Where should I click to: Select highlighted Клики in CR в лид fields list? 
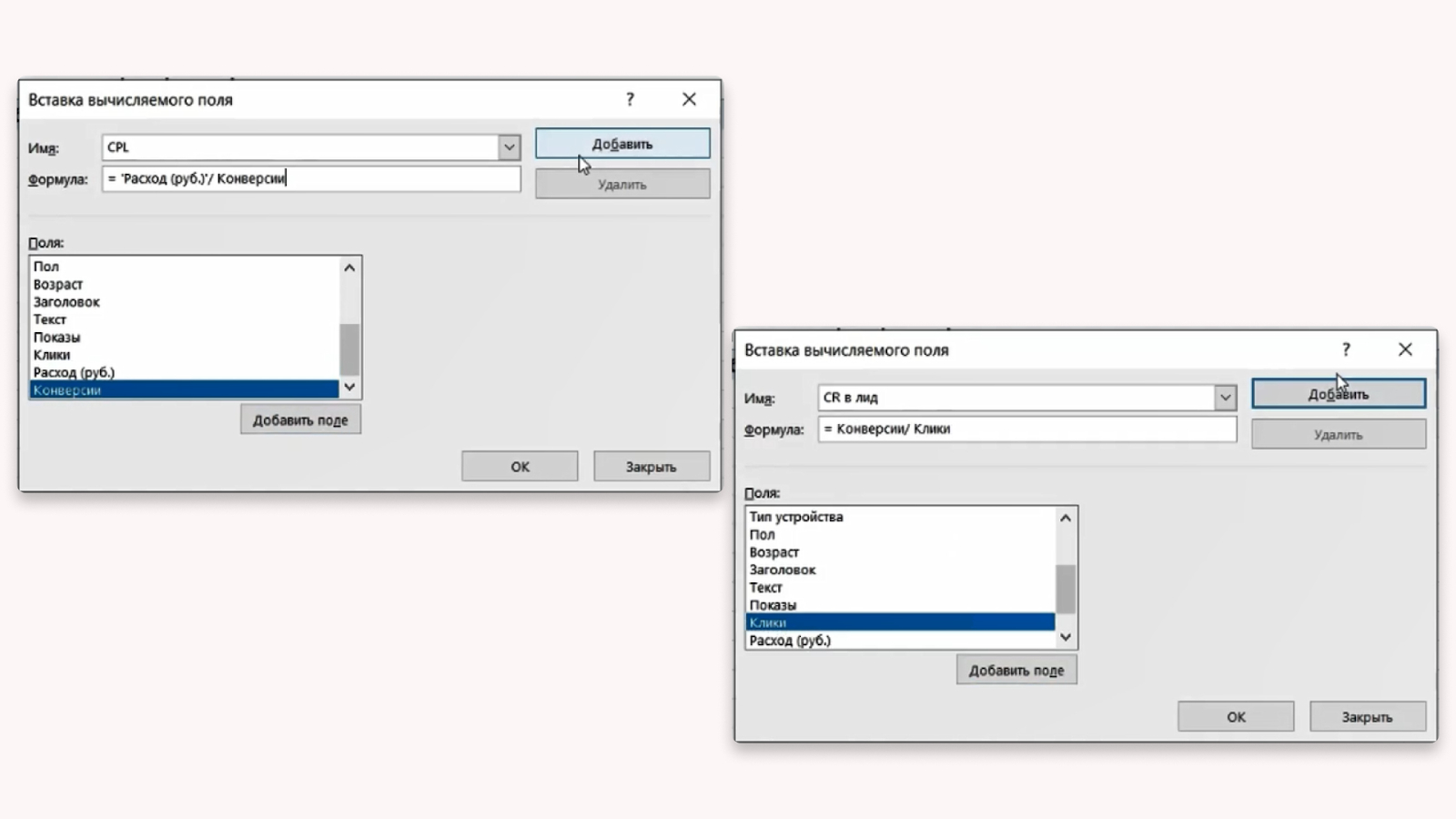(x=901, y=622)
